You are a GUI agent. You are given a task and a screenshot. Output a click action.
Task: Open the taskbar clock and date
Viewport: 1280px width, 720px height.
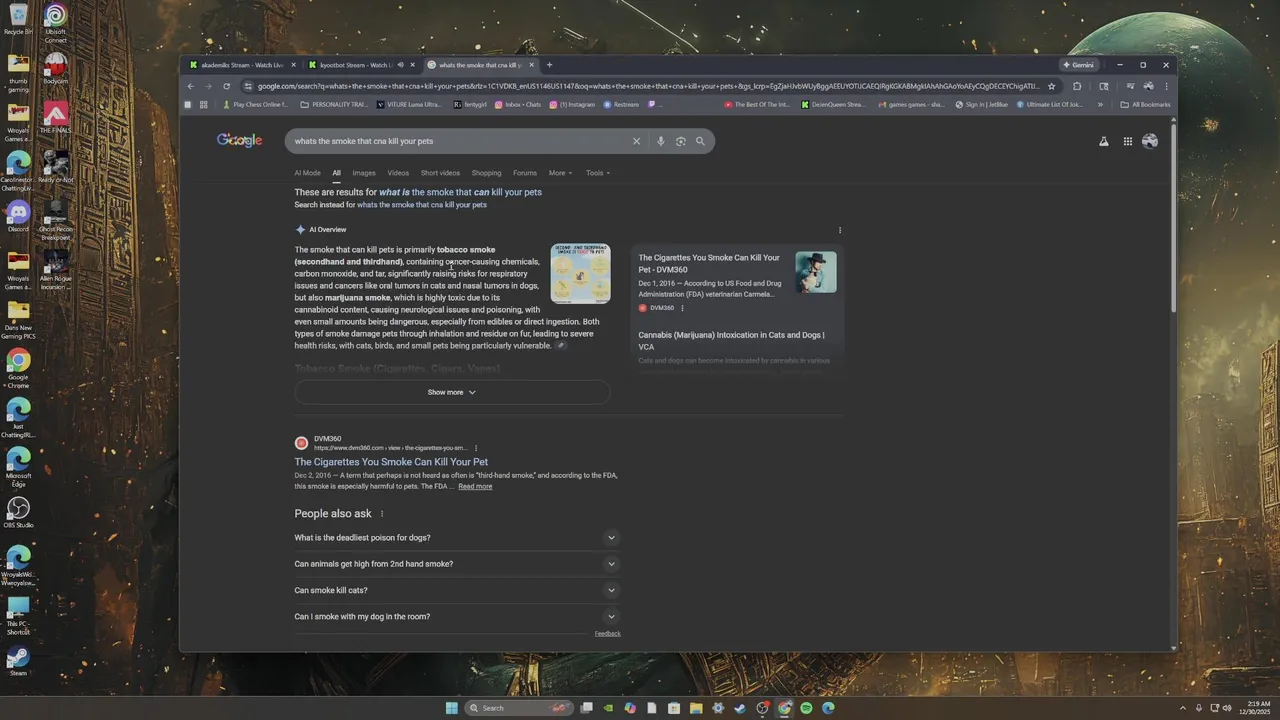click(1252, 708)
